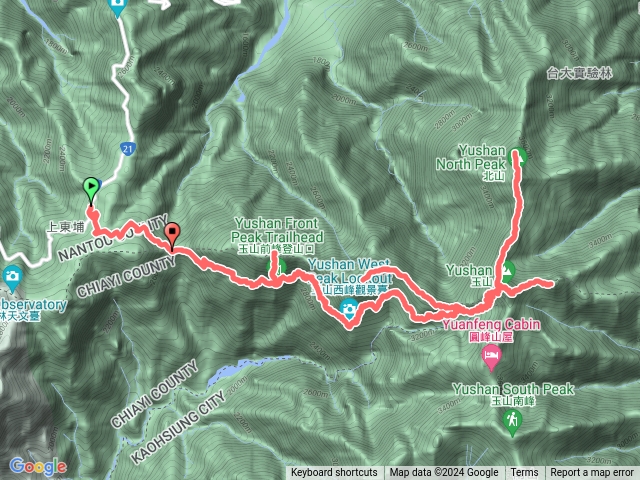The image size is (640, 480).
Task: Click the observatory camera icon at left edge
Action: (12, 278)
